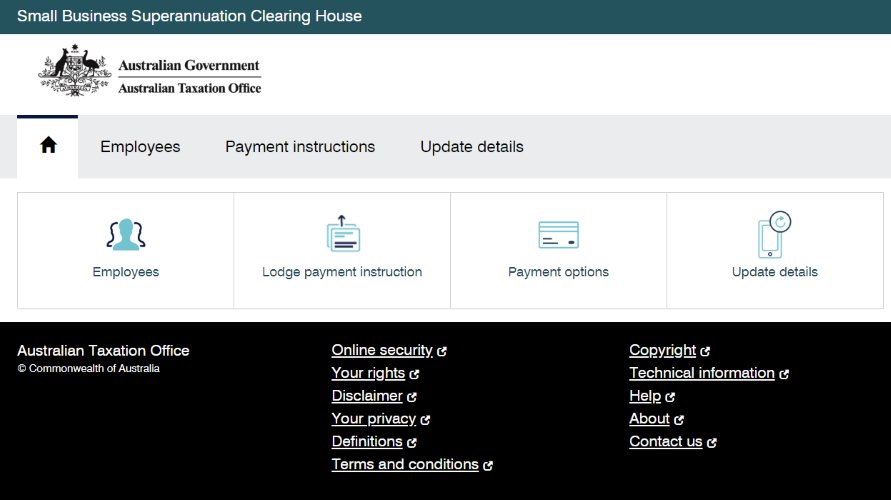This screenshot has height=500, width=891.
Task: Open the Definitions footer link
Action: point(367,441)
